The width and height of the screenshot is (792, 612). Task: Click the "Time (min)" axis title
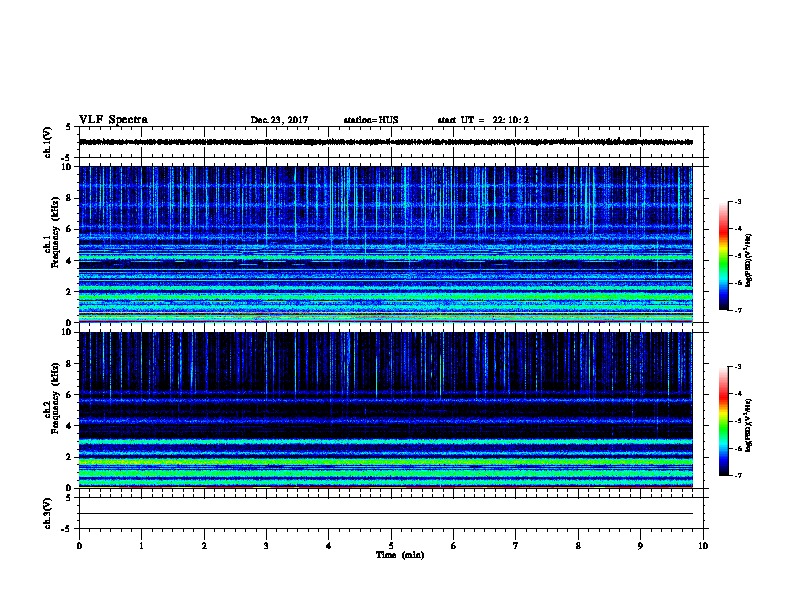pyautogui.click(x=400, y=555)
